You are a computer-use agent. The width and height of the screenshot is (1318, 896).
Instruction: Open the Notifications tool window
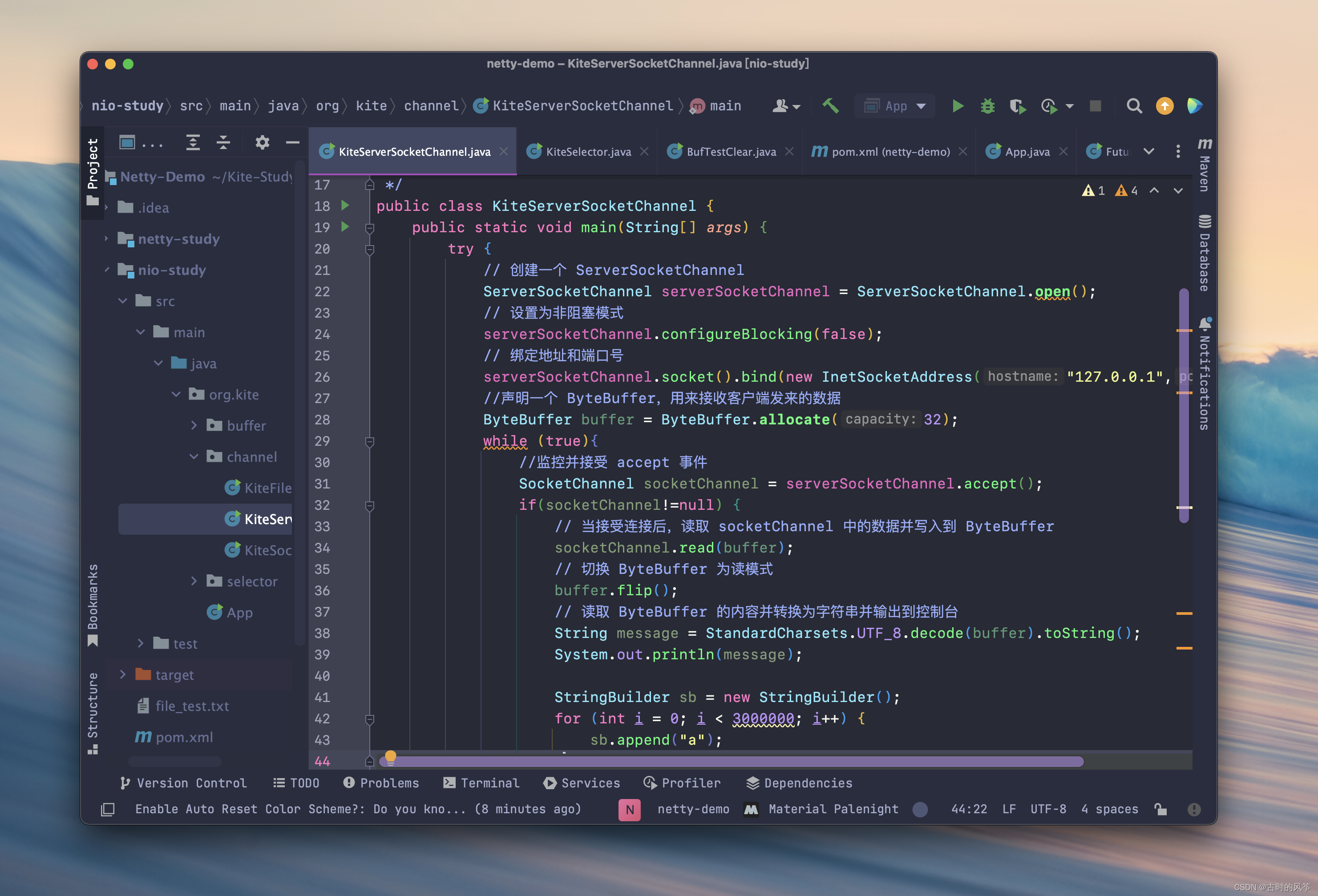(x=1204, y=374)
